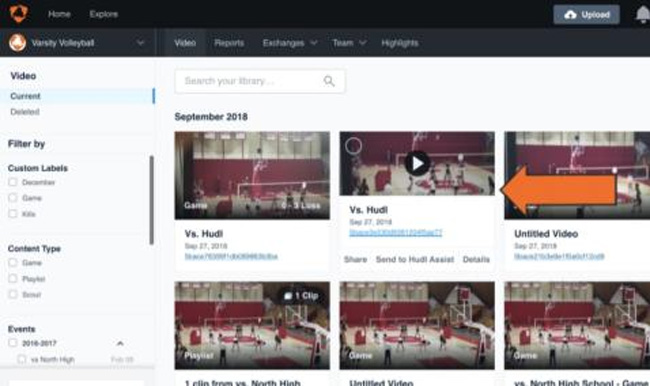Open the link under the first Vs. Hudl
The height and width of the screenshot is (386, 650).
231,256
